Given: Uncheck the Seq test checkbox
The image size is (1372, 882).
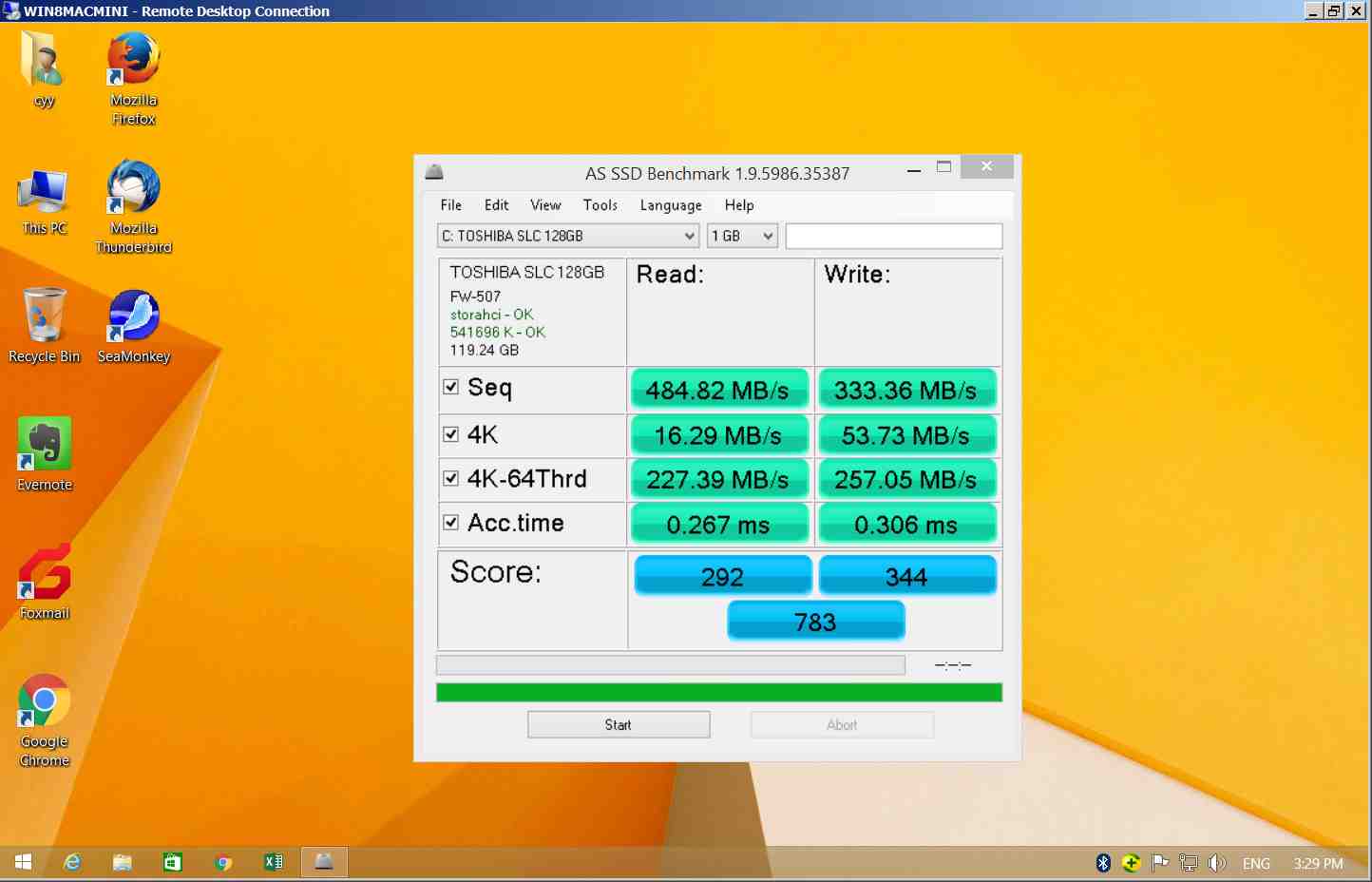Looking at the screenshot, I should click(x=451, y=387).
